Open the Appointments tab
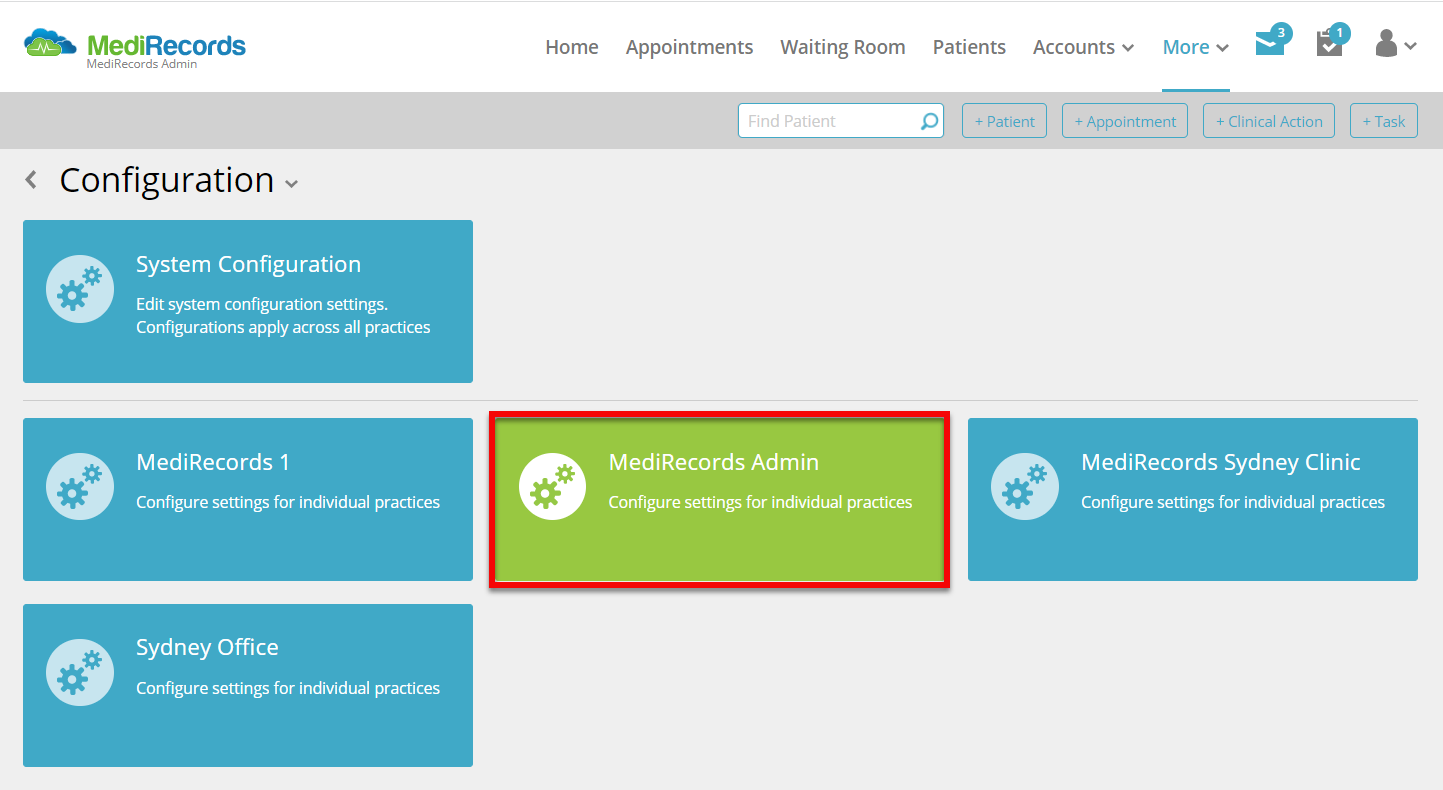Viewport: 1443px width, 790px height. pos(689,47)
